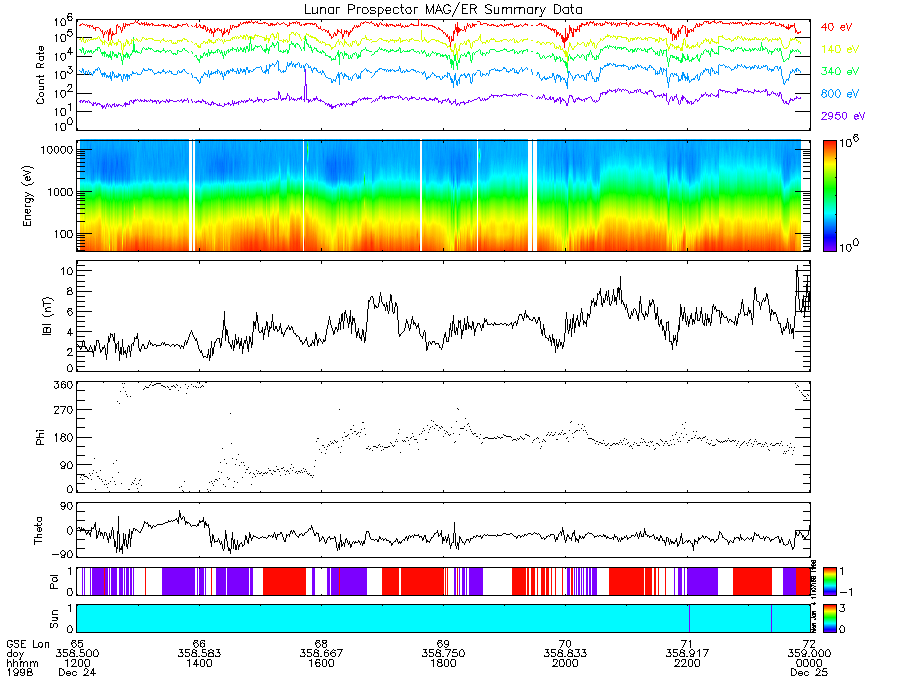Click the purple 2950 eV legend label
This screenshot has width=900, height=700.
[x=843, y=116]
